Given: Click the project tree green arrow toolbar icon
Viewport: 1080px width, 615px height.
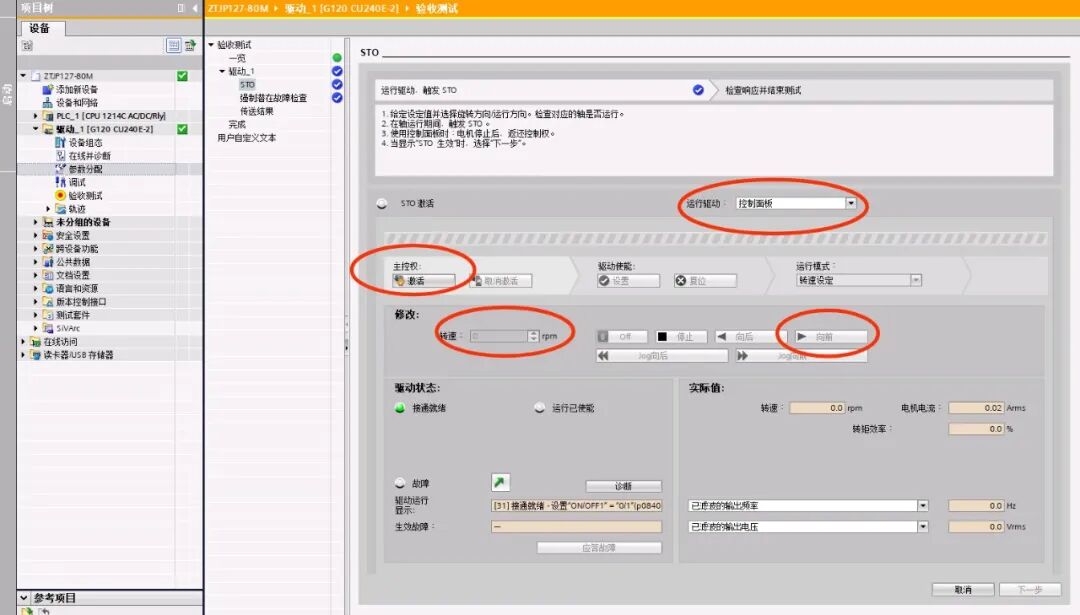Looking at the screenshot, I should tap(190, 45).
